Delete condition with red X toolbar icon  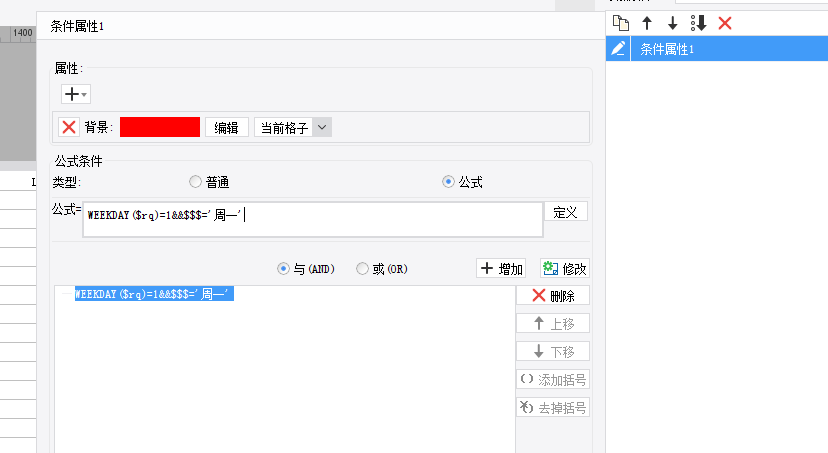(x=725, y=23)
